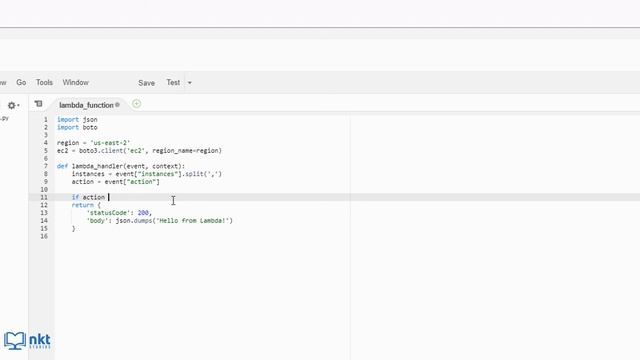
Task: Click the action = event["action"] line
Action: pyautogui.click(x=116, y=182)
